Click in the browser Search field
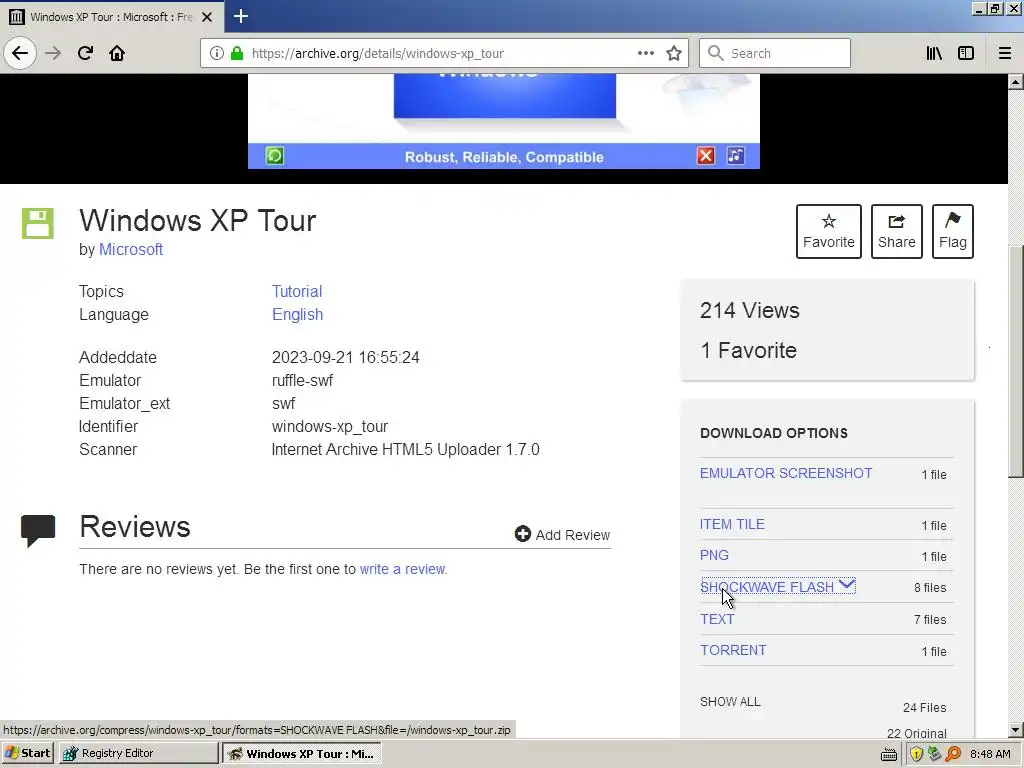The height and width of the screenshot is (768, 1024). point(775,54)
